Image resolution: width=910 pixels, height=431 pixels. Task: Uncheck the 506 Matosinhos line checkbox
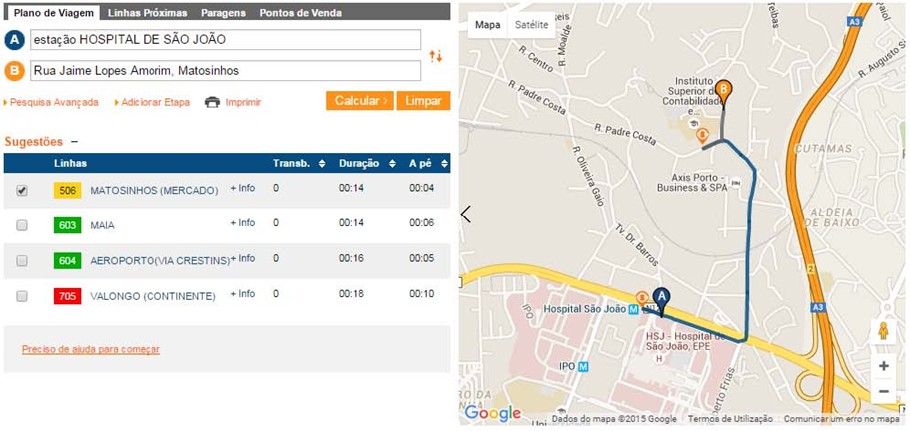click(x=22, y=190)
